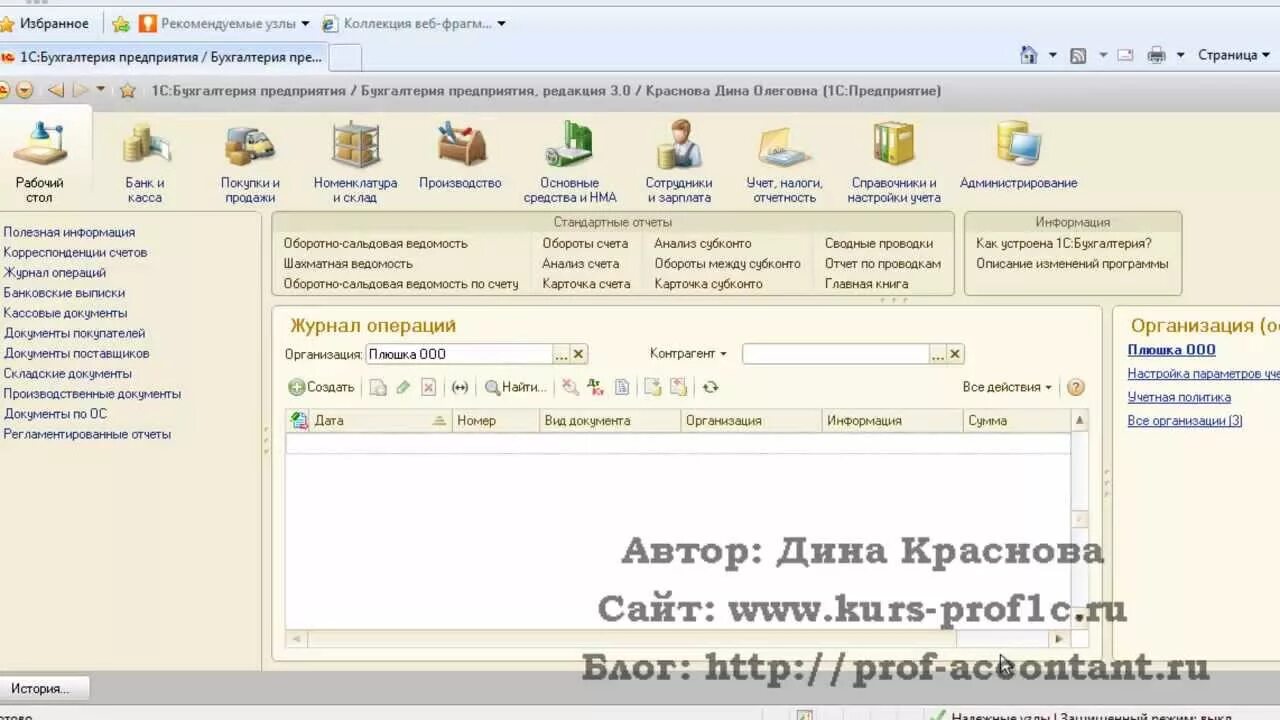
Task: Click the edit pencil icon in the journal toolbar
Action: [403, 387]
